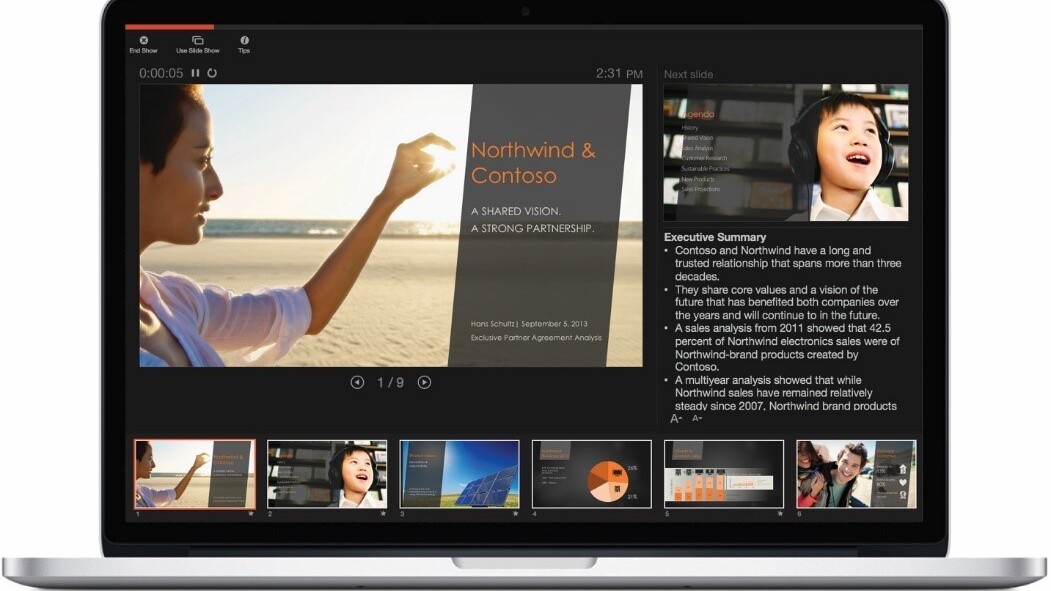
Task: Switch to Use Slide Show mode
Action: coord(196,45)
